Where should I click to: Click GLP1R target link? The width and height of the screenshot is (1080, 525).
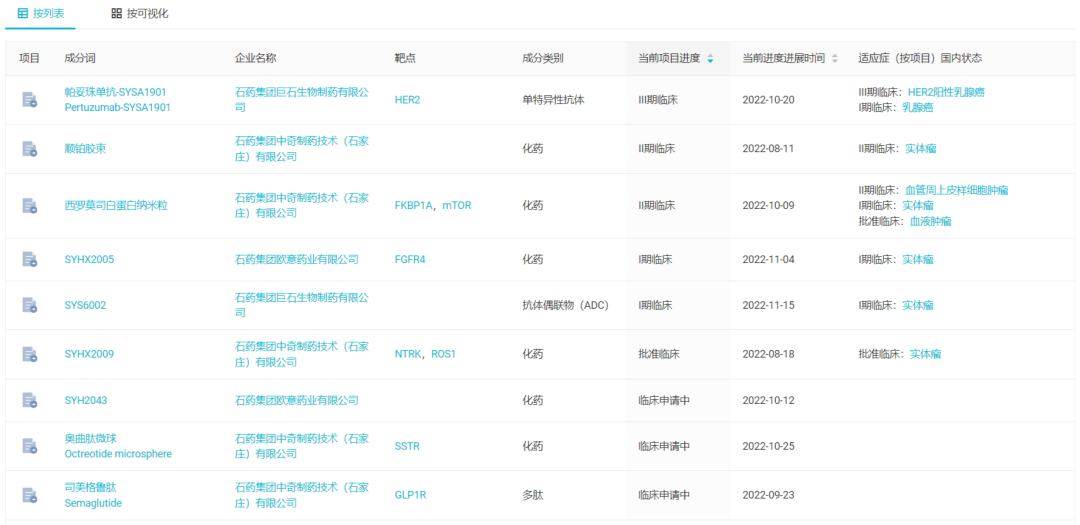(411, 495)
